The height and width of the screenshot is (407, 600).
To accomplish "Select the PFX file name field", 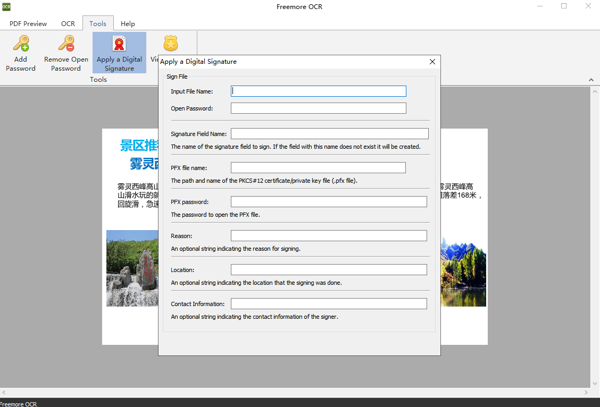I will (318, 168).
